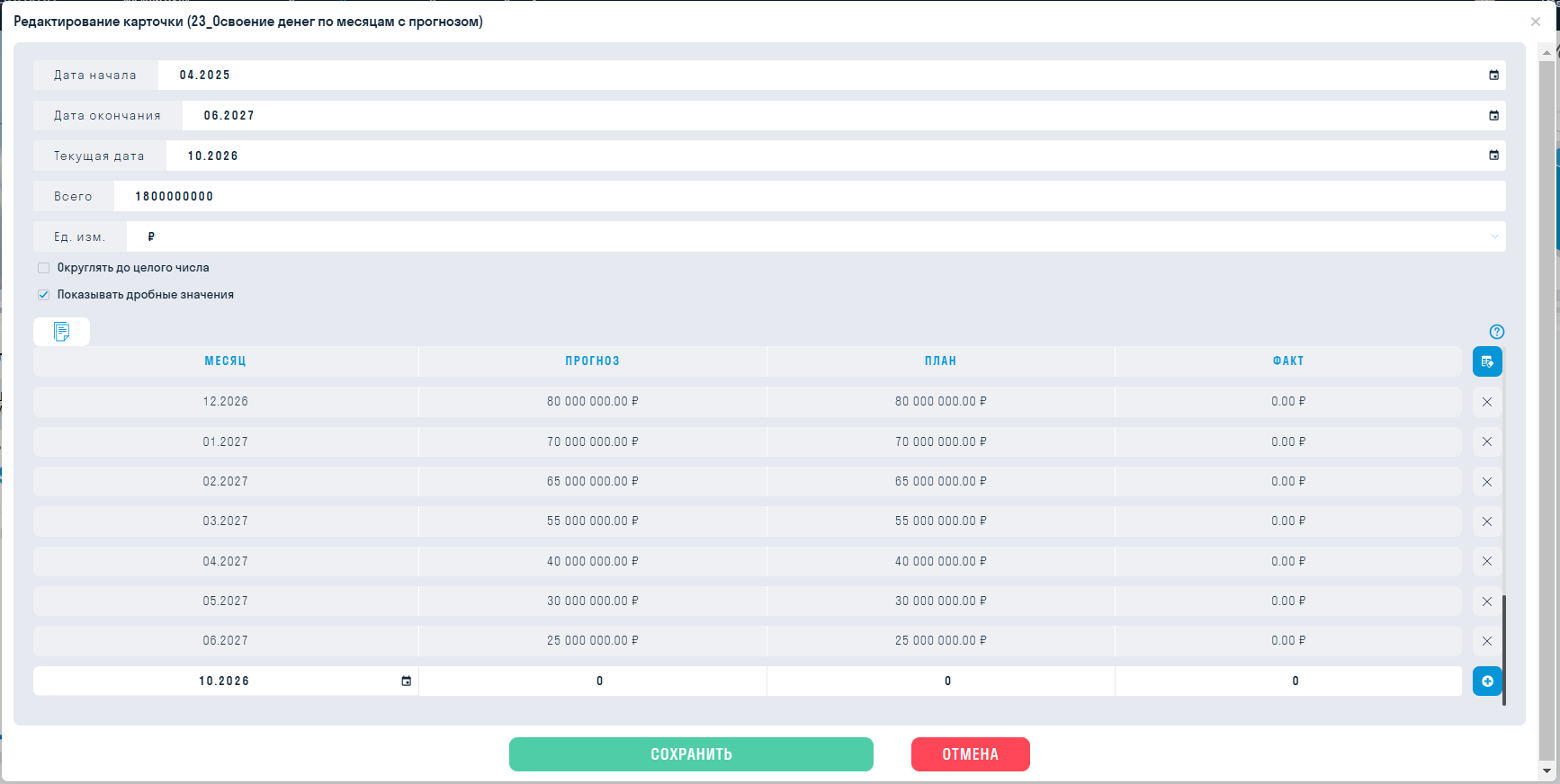Delete the 03.2027 row
Viewport: 1560px width, 784px height.
pyautogui.click(x=1487, y=521)
